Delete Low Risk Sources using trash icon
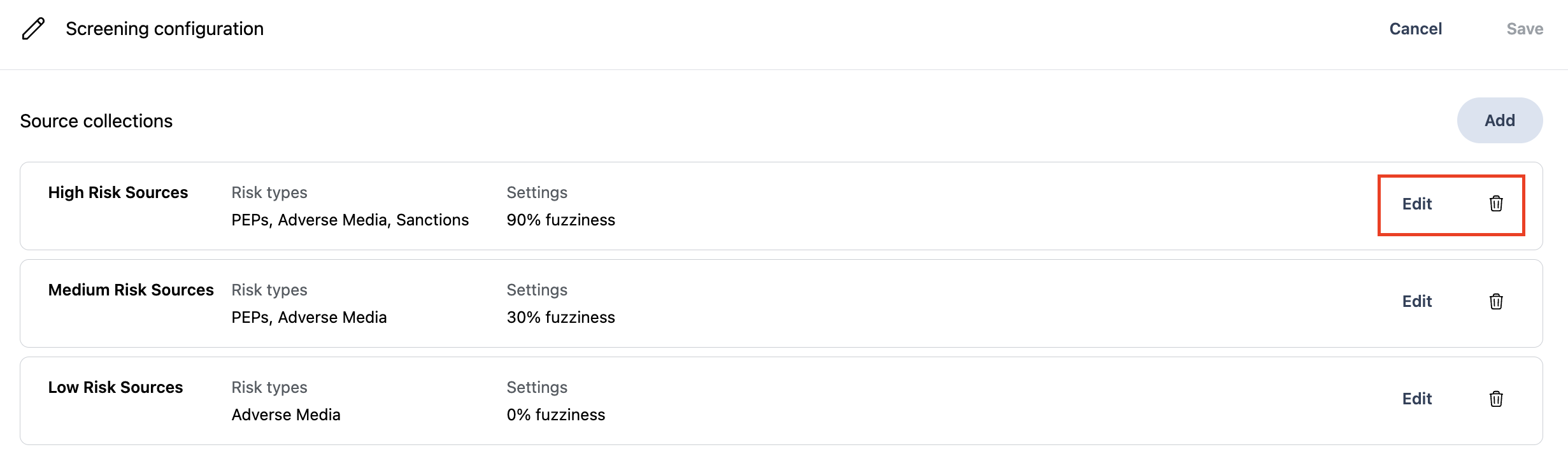Viewport: 1568px width, 461px height. (1496, 399)
